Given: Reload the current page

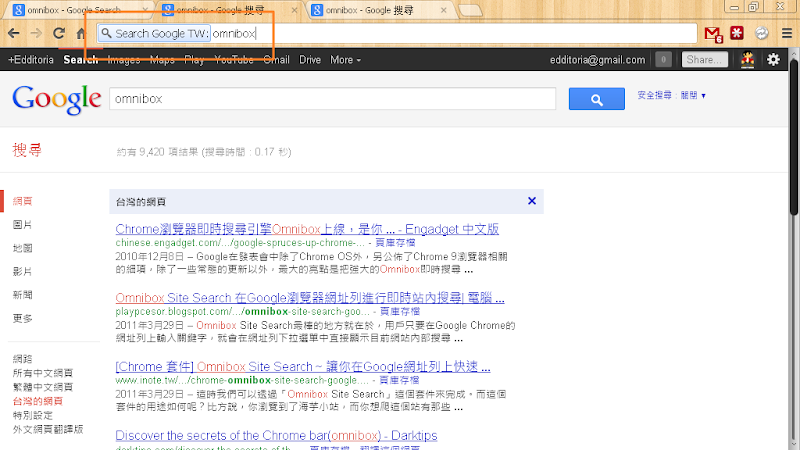Looking at the screenshot, I should click(59, 34).
